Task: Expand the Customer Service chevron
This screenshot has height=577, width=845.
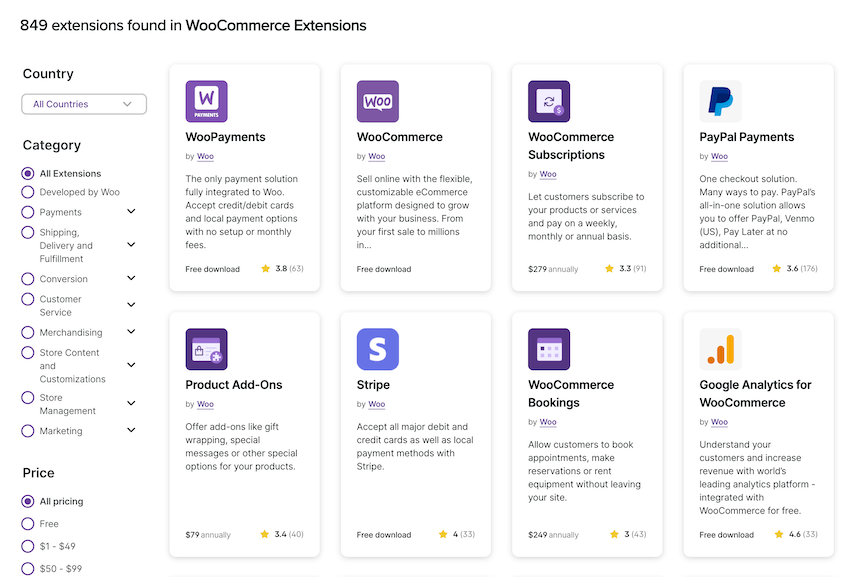Action: [x=131, y=304]
